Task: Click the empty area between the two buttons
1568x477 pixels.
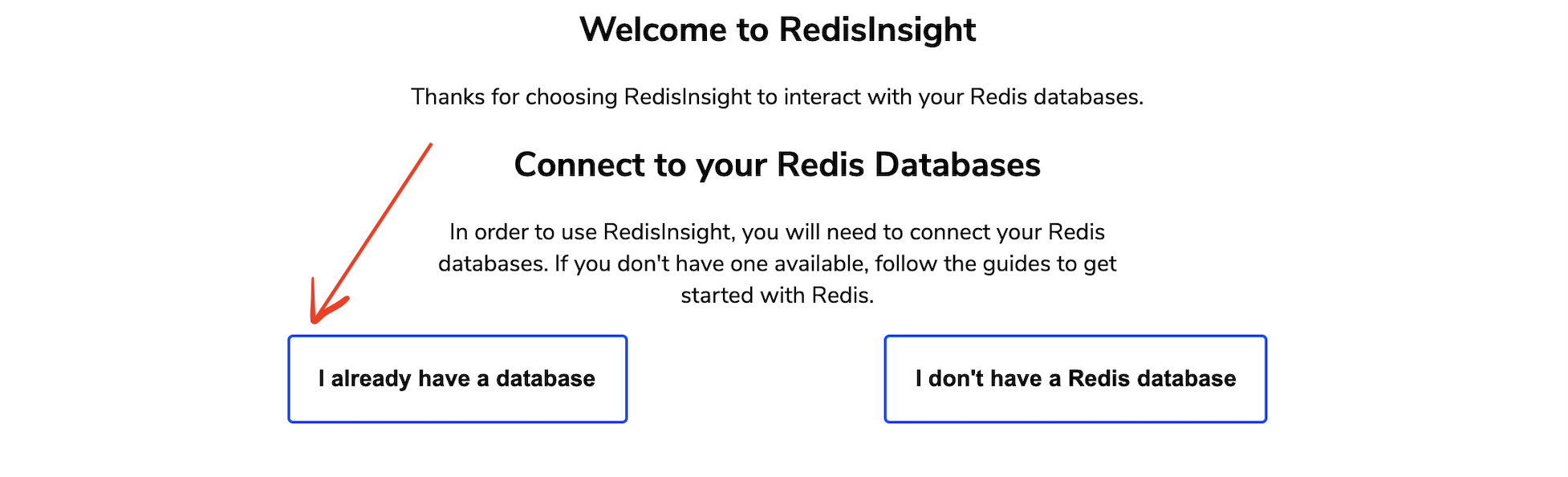Action: click(754, 378)
